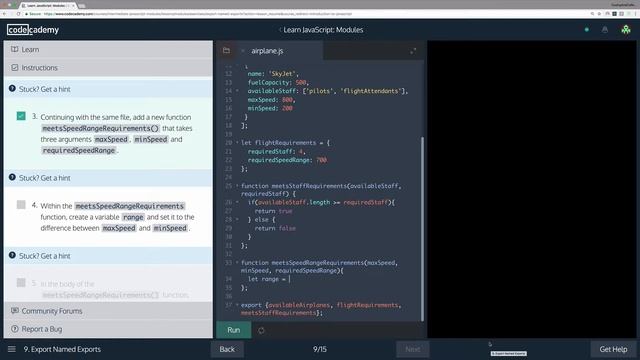640x360 pixels.
Task: Open Community Forums link
Action: point(52,311)
